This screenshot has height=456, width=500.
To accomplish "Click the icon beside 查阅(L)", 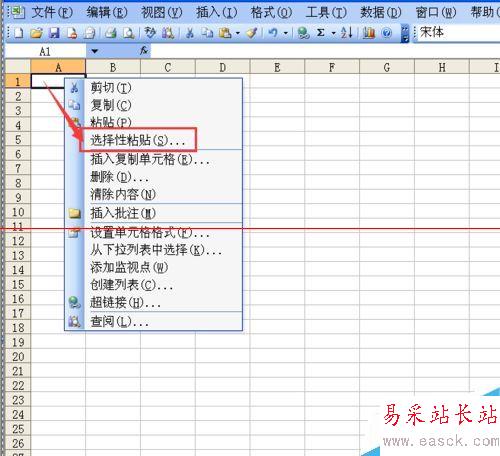I will (x=74, y=321).
